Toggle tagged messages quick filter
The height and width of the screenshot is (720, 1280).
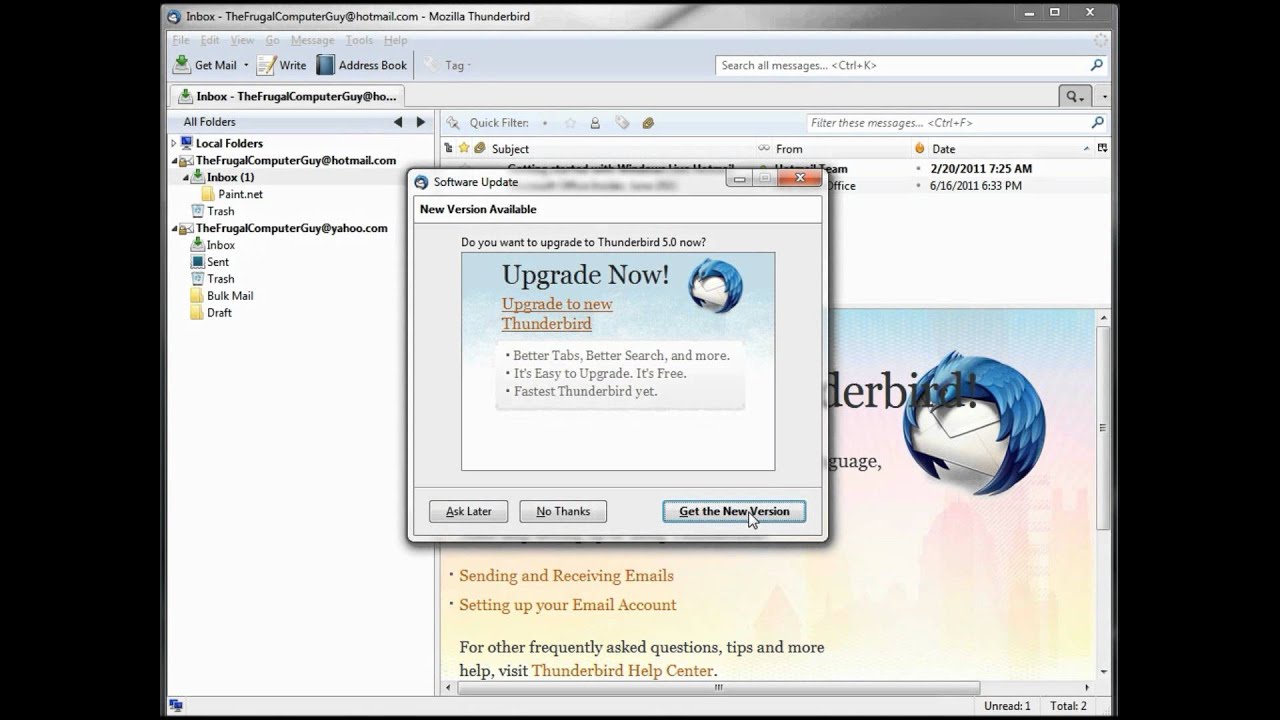(x=622, y=123)
